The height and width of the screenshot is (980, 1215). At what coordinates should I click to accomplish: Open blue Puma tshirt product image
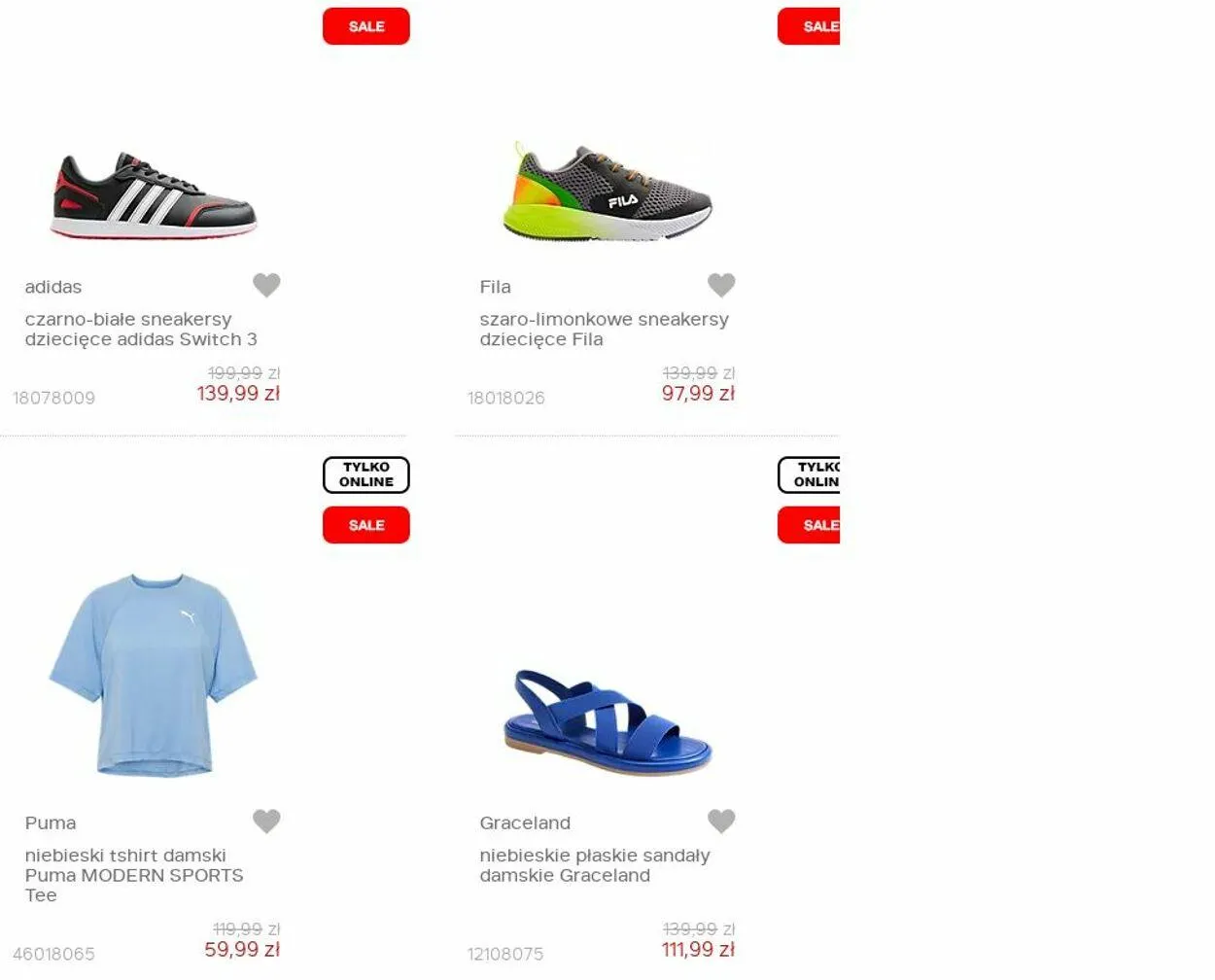(154, 675)
